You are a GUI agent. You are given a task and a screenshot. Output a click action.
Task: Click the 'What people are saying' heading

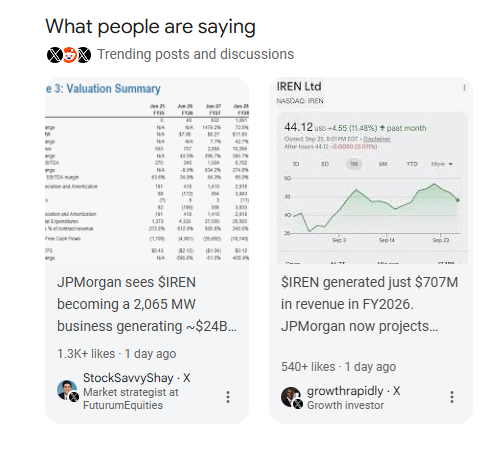[151, 27]
